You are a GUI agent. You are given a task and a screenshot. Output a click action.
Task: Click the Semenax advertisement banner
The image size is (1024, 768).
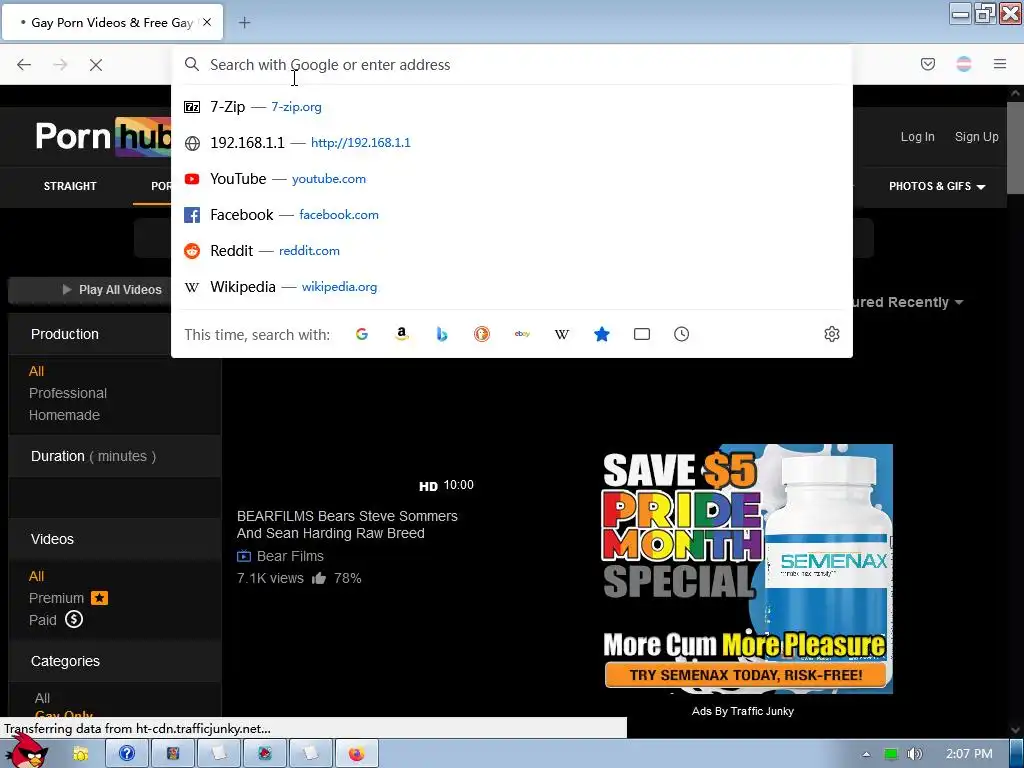[747, 569]
